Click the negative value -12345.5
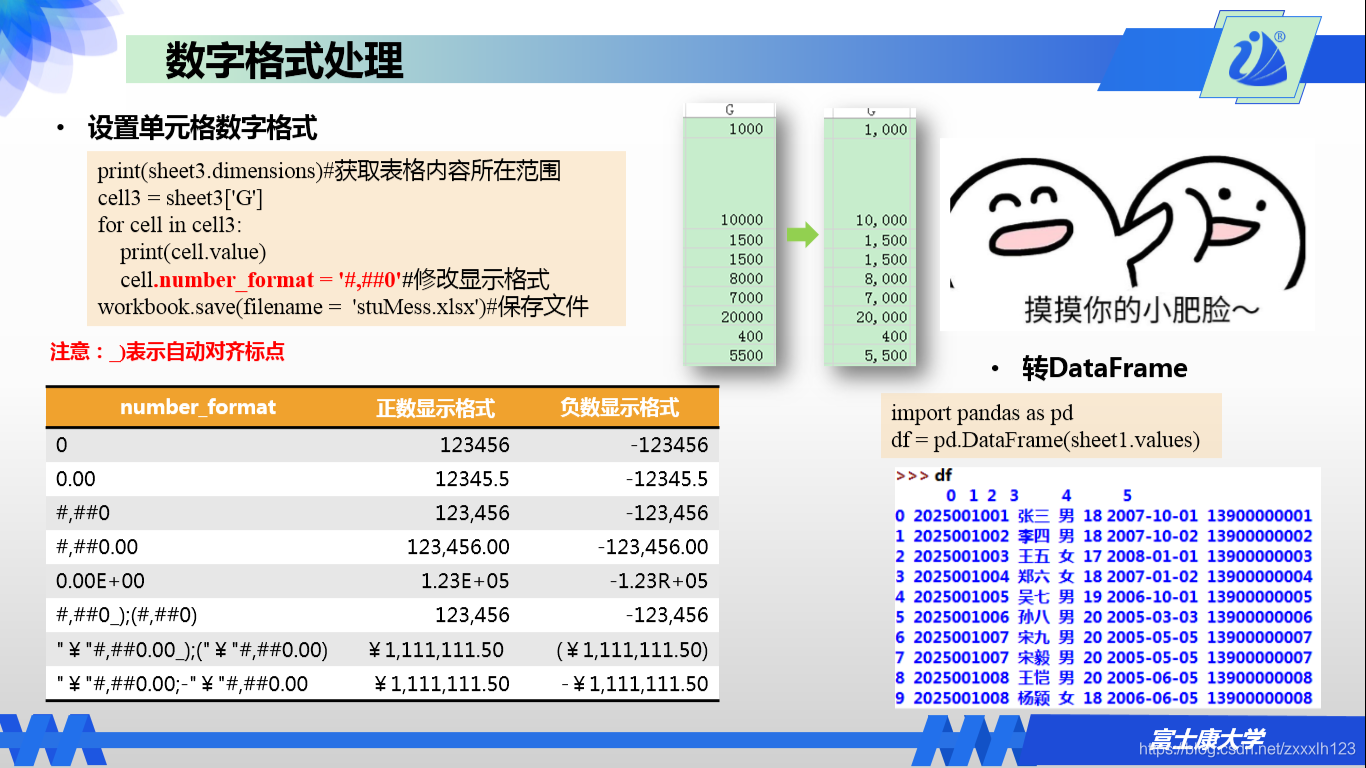 point(667,479)
